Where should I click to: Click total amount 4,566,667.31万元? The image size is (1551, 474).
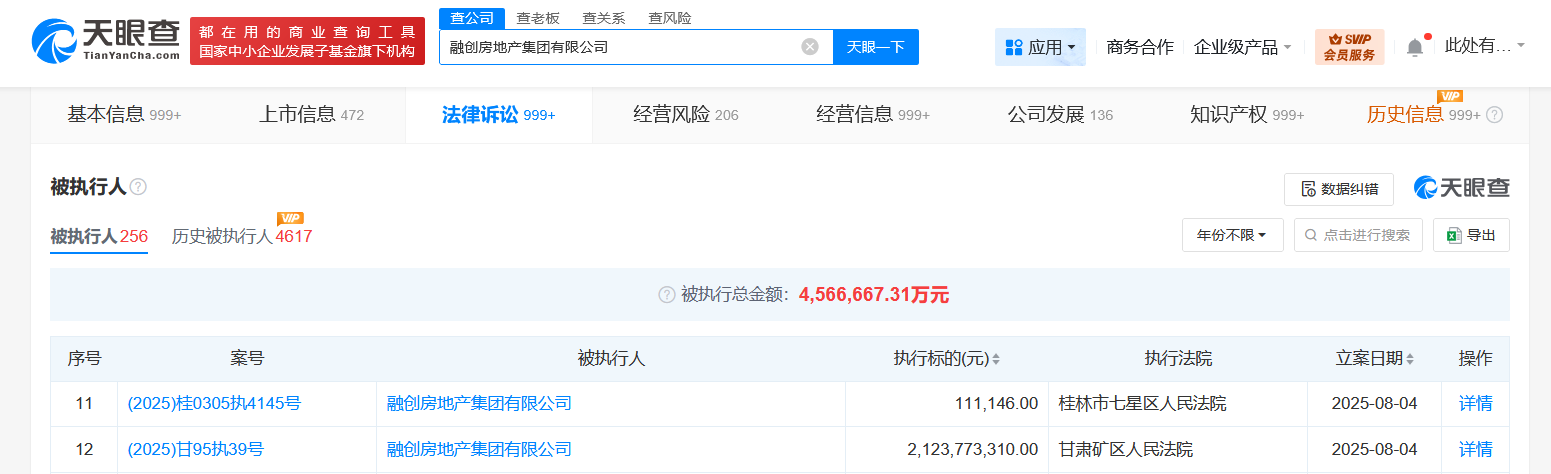click(x=874, y=295)
